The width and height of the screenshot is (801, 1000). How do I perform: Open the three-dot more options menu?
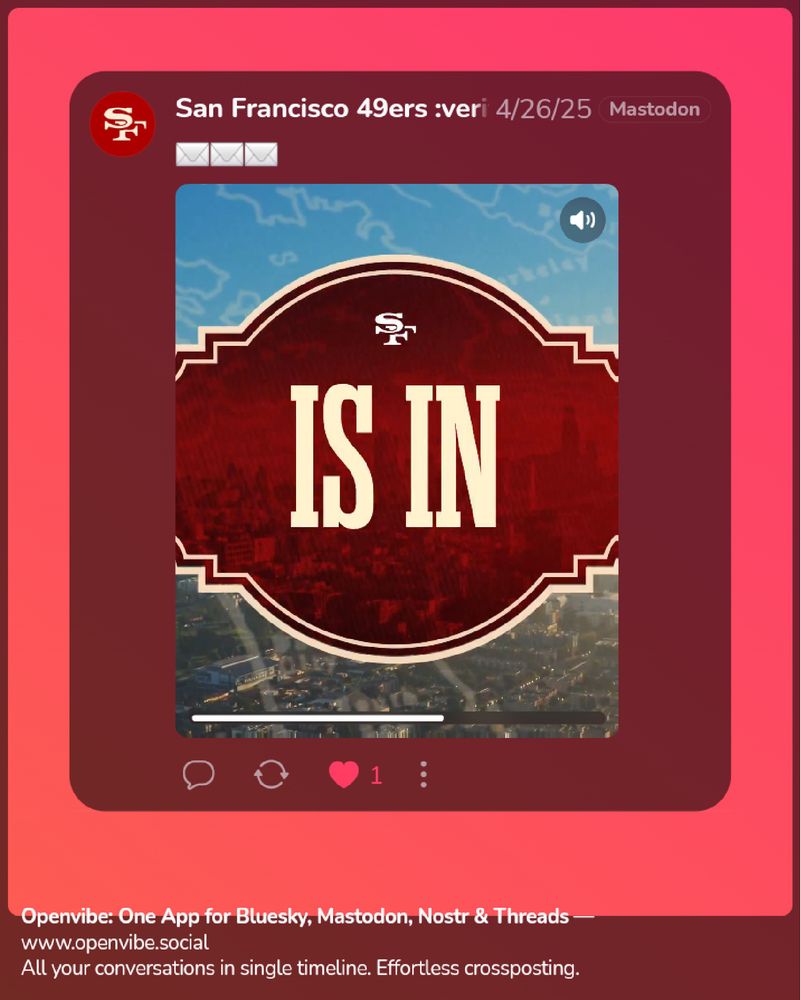pyautogui.click(x=423, y=775)
